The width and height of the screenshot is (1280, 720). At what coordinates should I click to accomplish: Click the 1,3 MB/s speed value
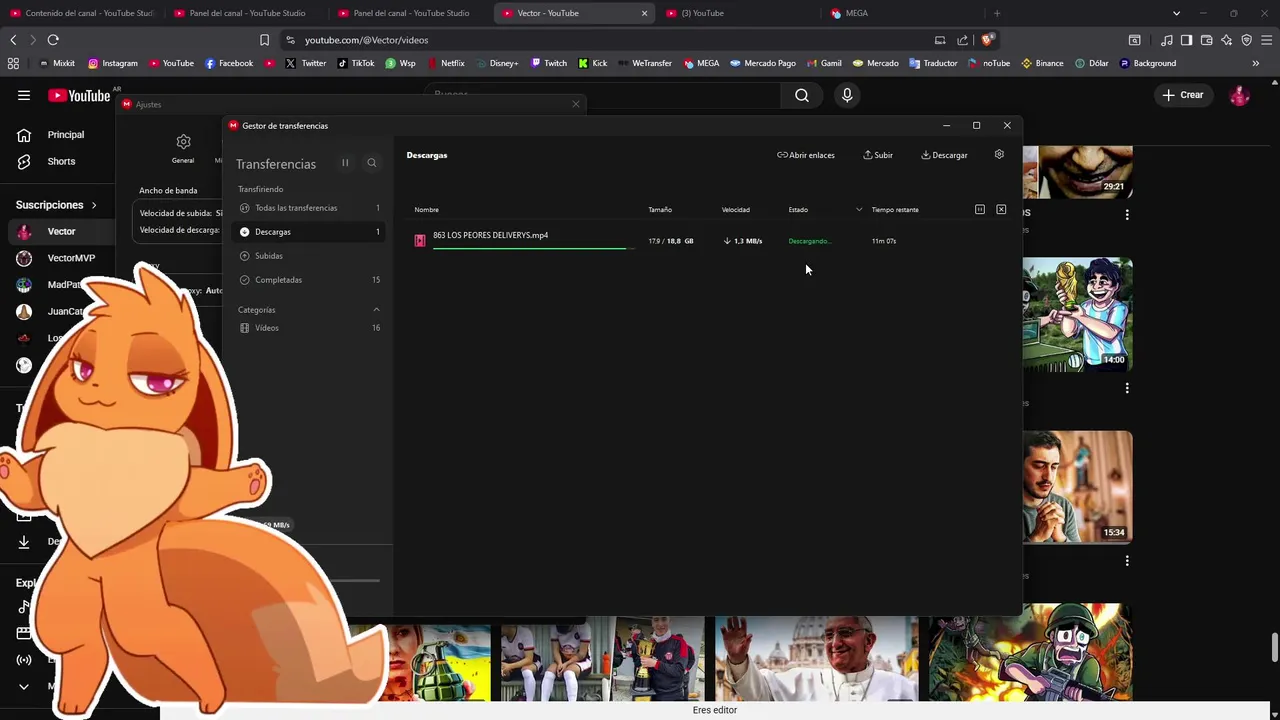[743, 241]
